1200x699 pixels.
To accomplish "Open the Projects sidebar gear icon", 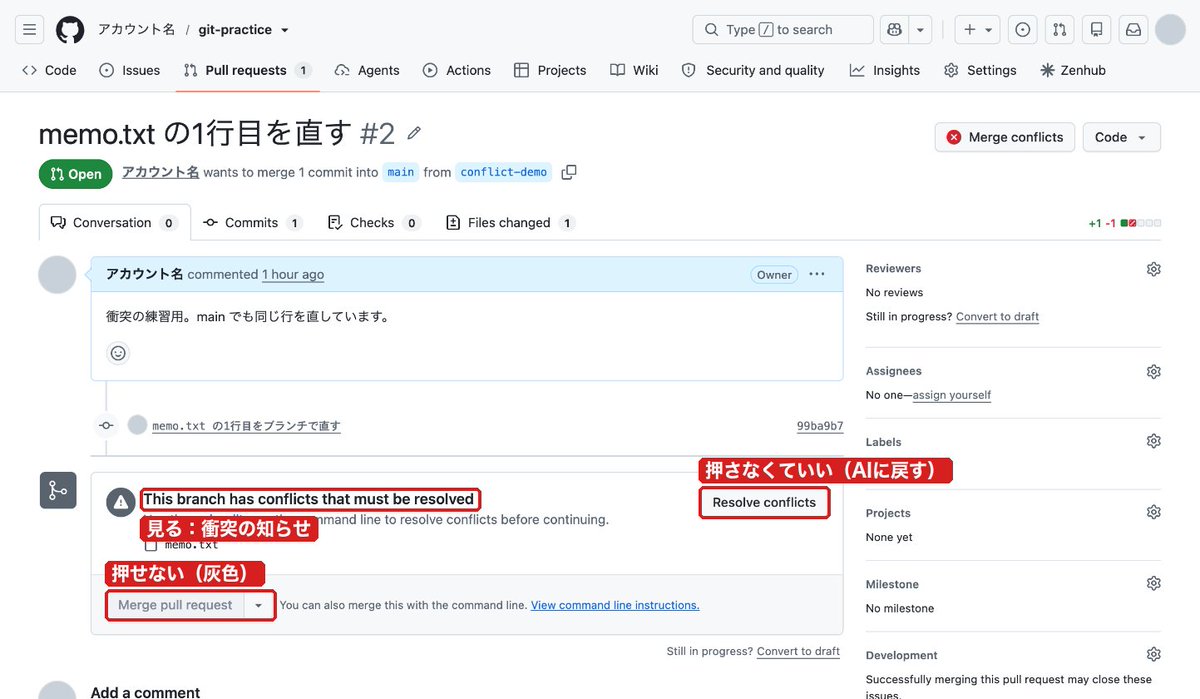I will (x=1153, y=512).
